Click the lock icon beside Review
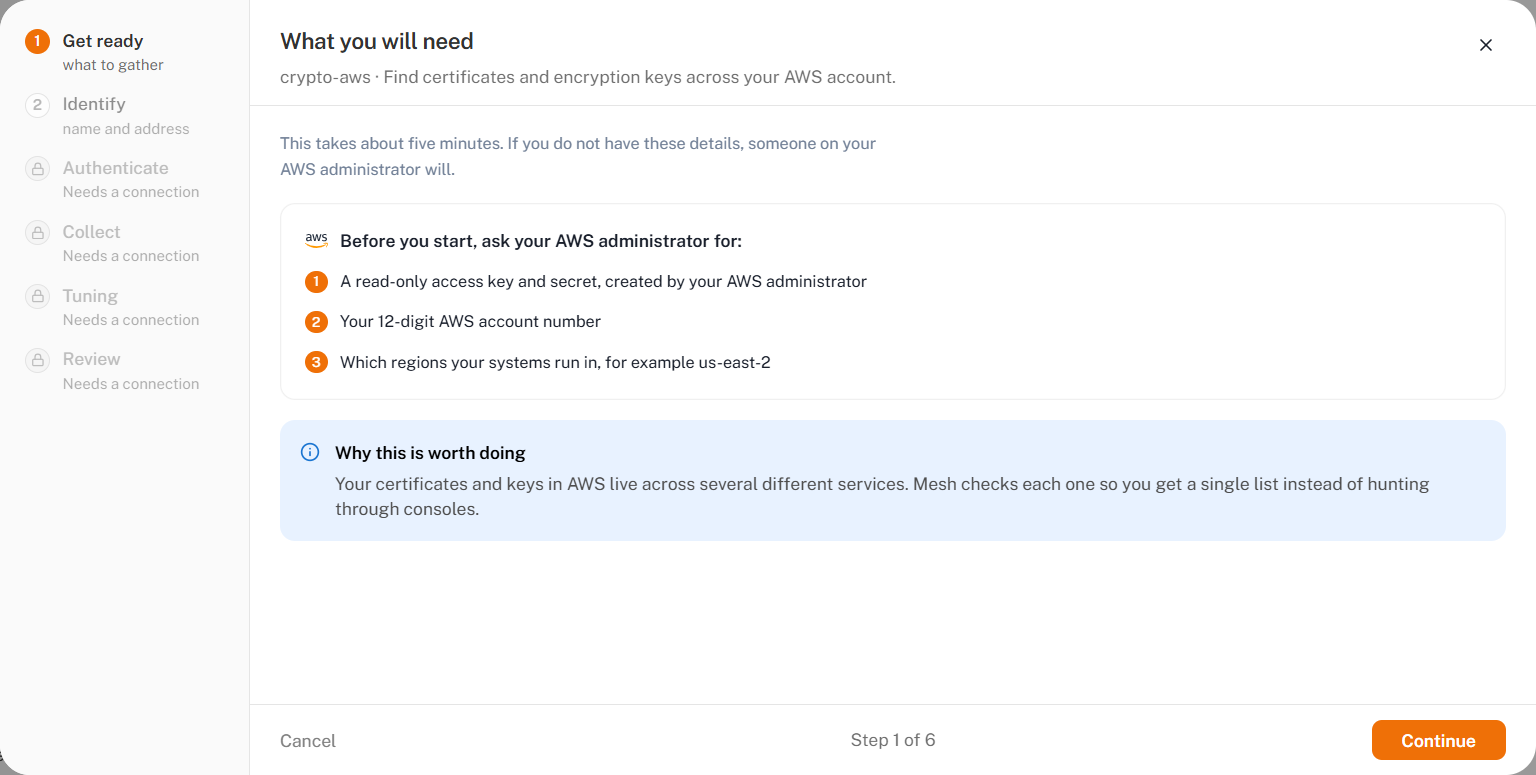The width and height of the screenshot is (1536, 775). click(x=37, y=360)
